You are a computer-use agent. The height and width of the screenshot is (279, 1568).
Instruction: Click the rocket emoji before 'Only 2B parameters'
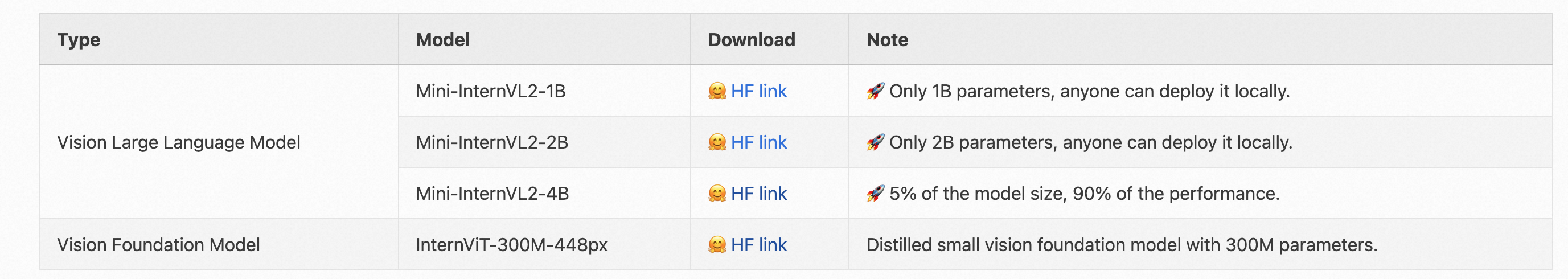pos(875,142)
